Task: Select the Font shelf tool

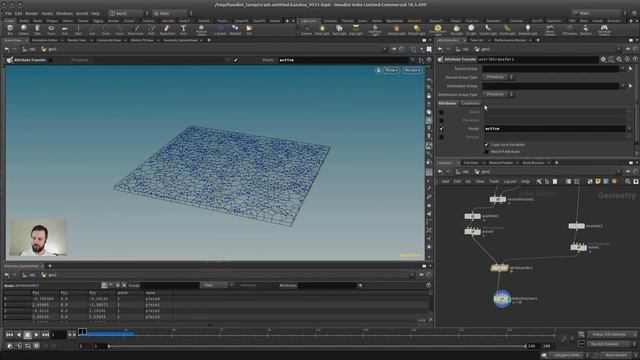Action: (x=183, y=29)
